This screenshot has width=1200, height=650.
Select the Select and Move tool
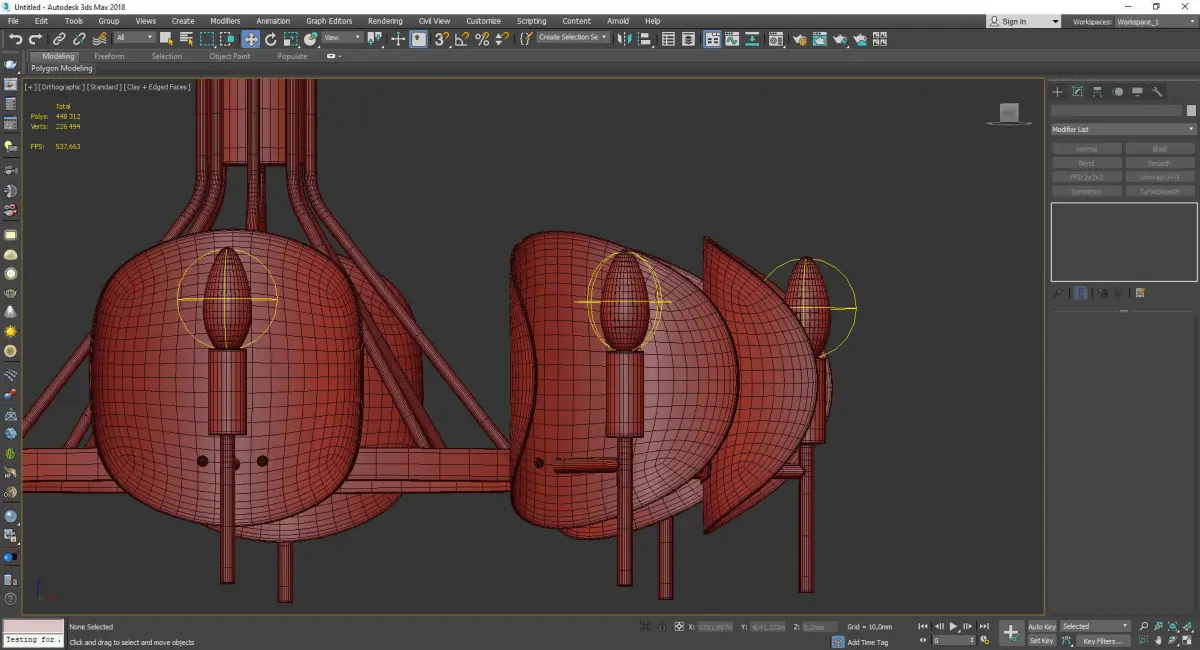[250, 39]
